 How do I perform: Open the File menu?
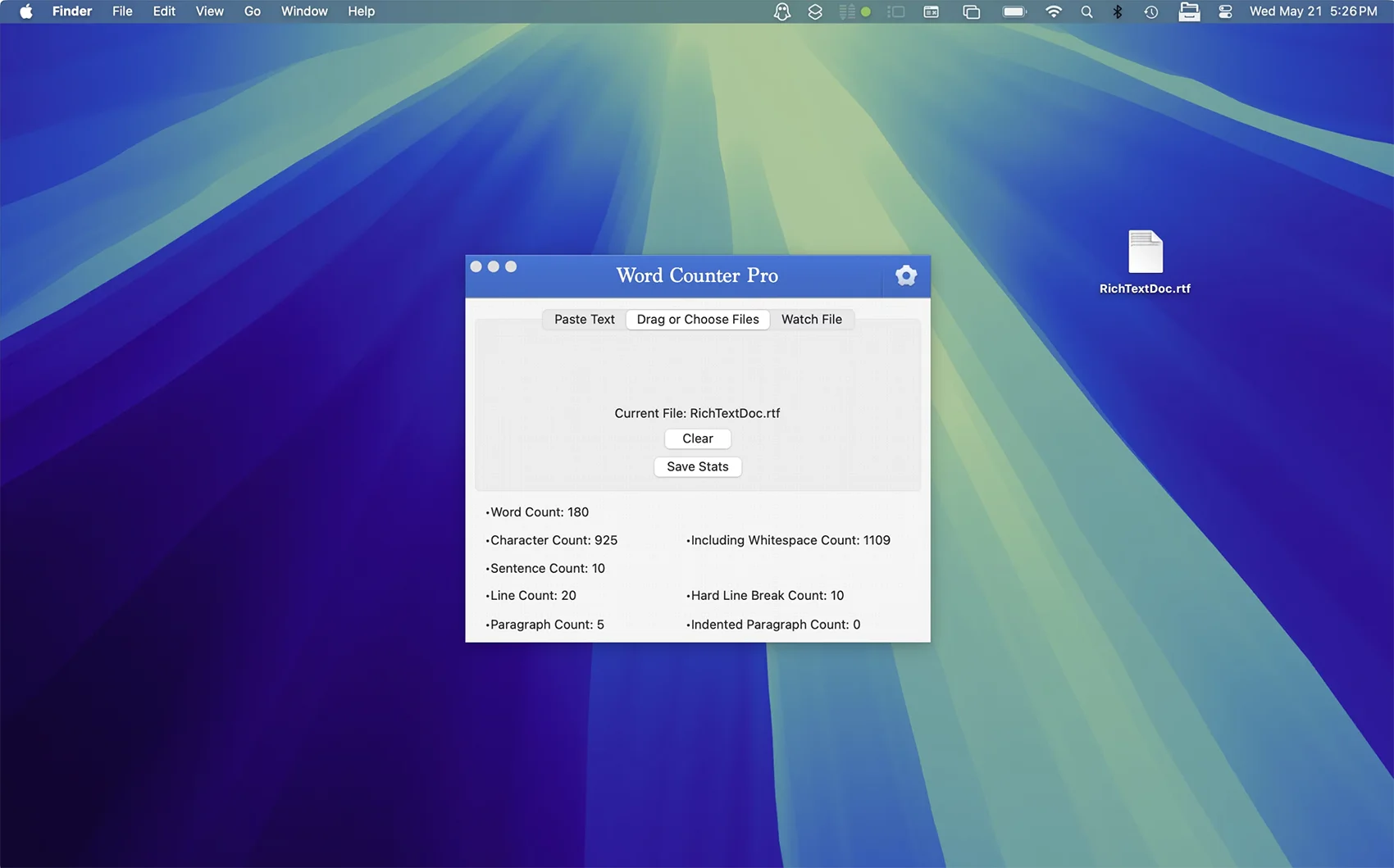[122, 11]
